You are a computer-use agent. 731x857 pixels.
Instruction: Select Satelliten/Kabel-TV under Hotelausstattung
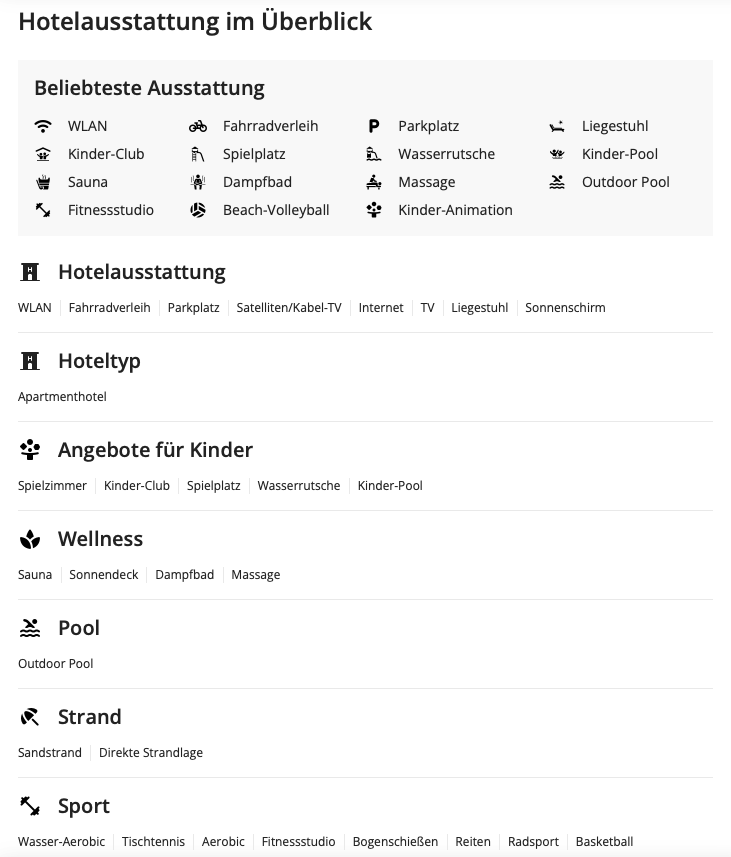click(289, 308)
